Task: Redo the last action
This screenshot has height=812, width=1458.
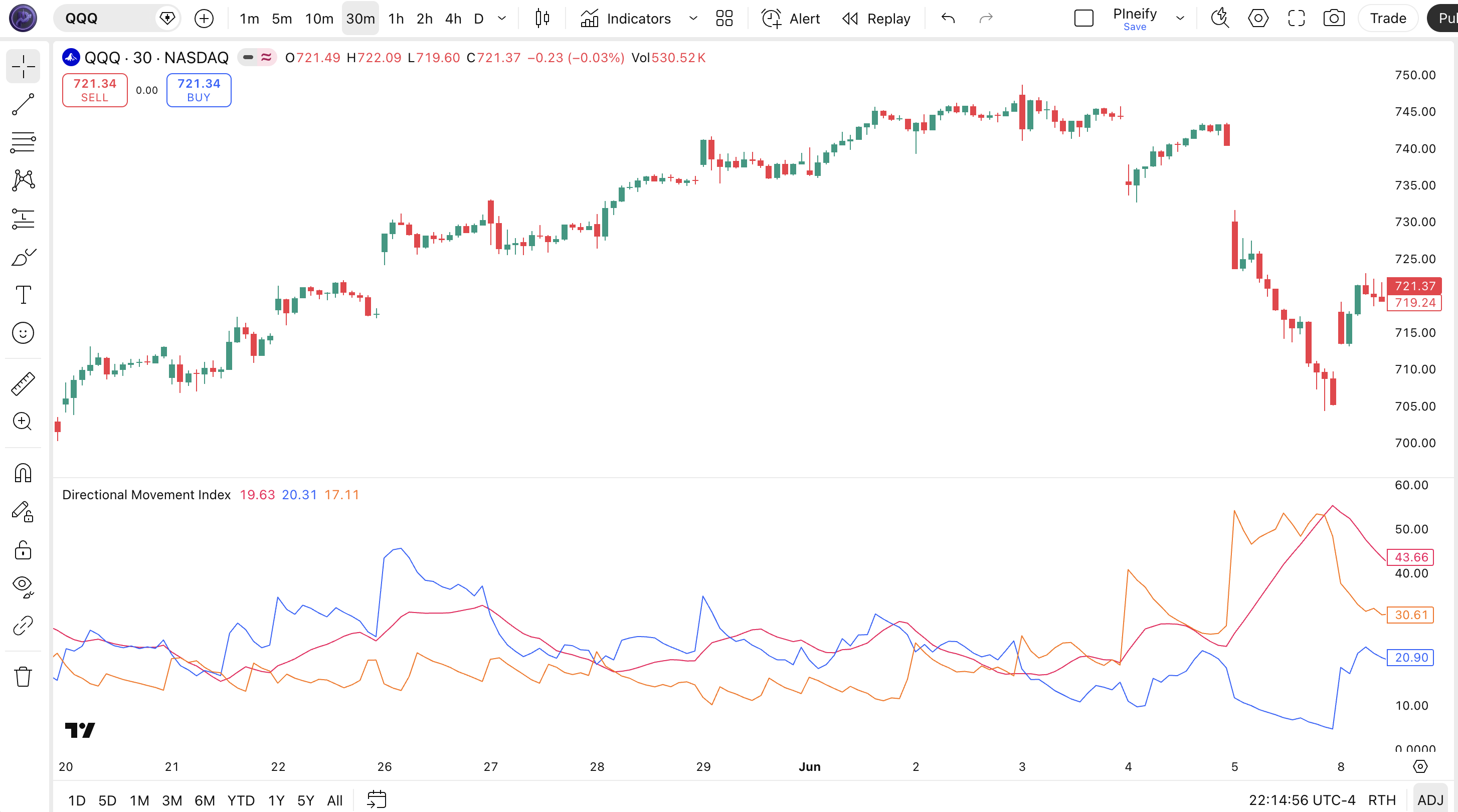Action: [x=986, y=19]
